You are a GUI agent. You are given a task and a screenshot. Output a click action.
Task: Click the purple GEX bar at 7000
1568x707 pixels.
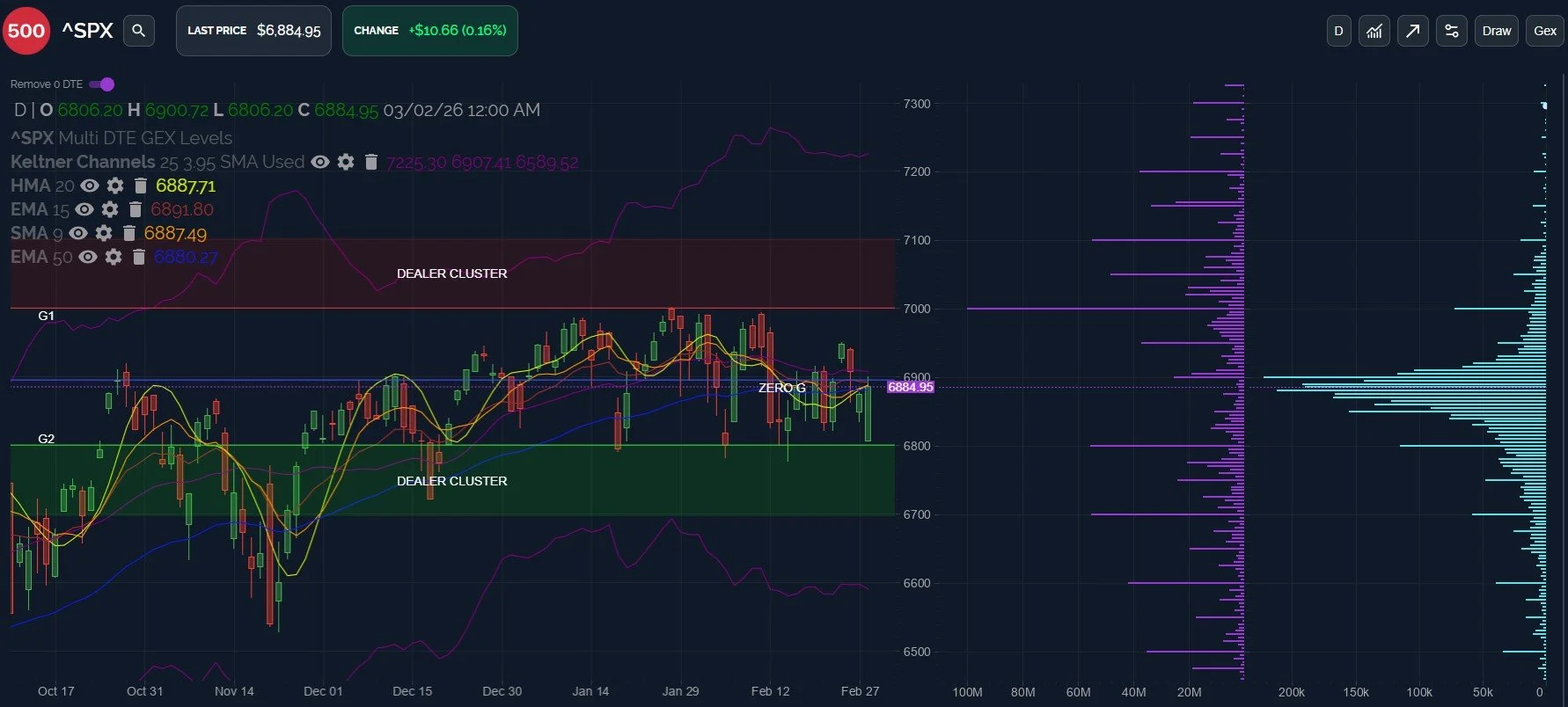tap(1105, 309)
